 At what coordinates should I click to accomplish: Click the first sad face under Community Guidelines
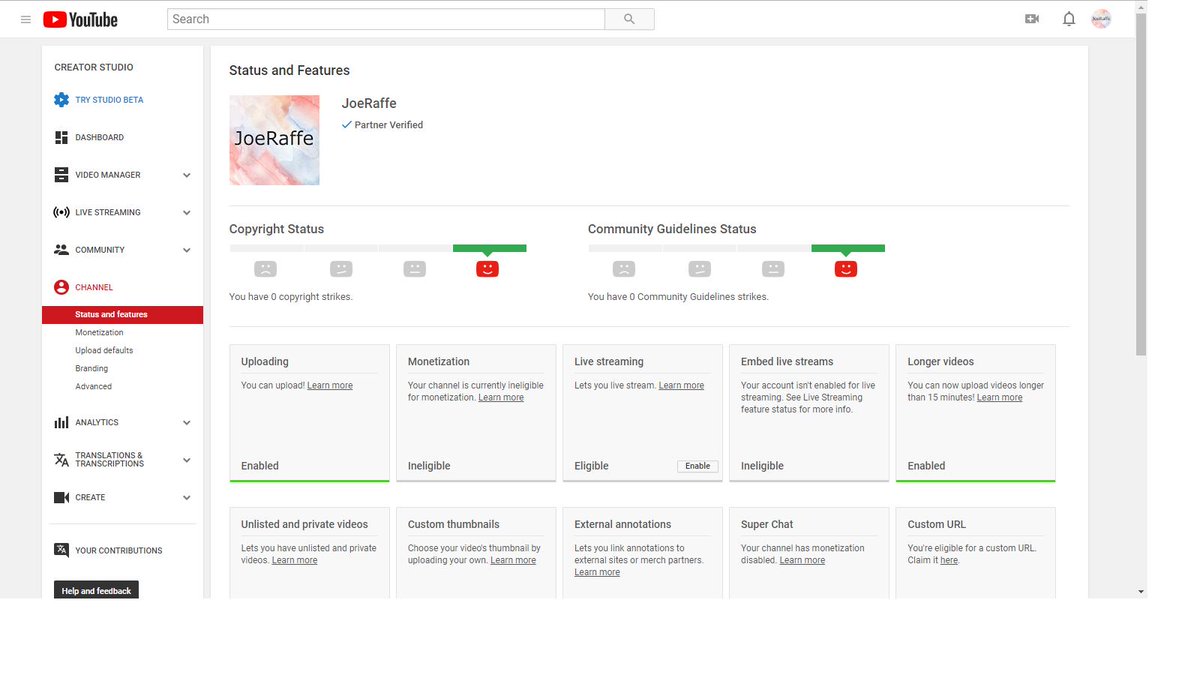tap(624, 269)
